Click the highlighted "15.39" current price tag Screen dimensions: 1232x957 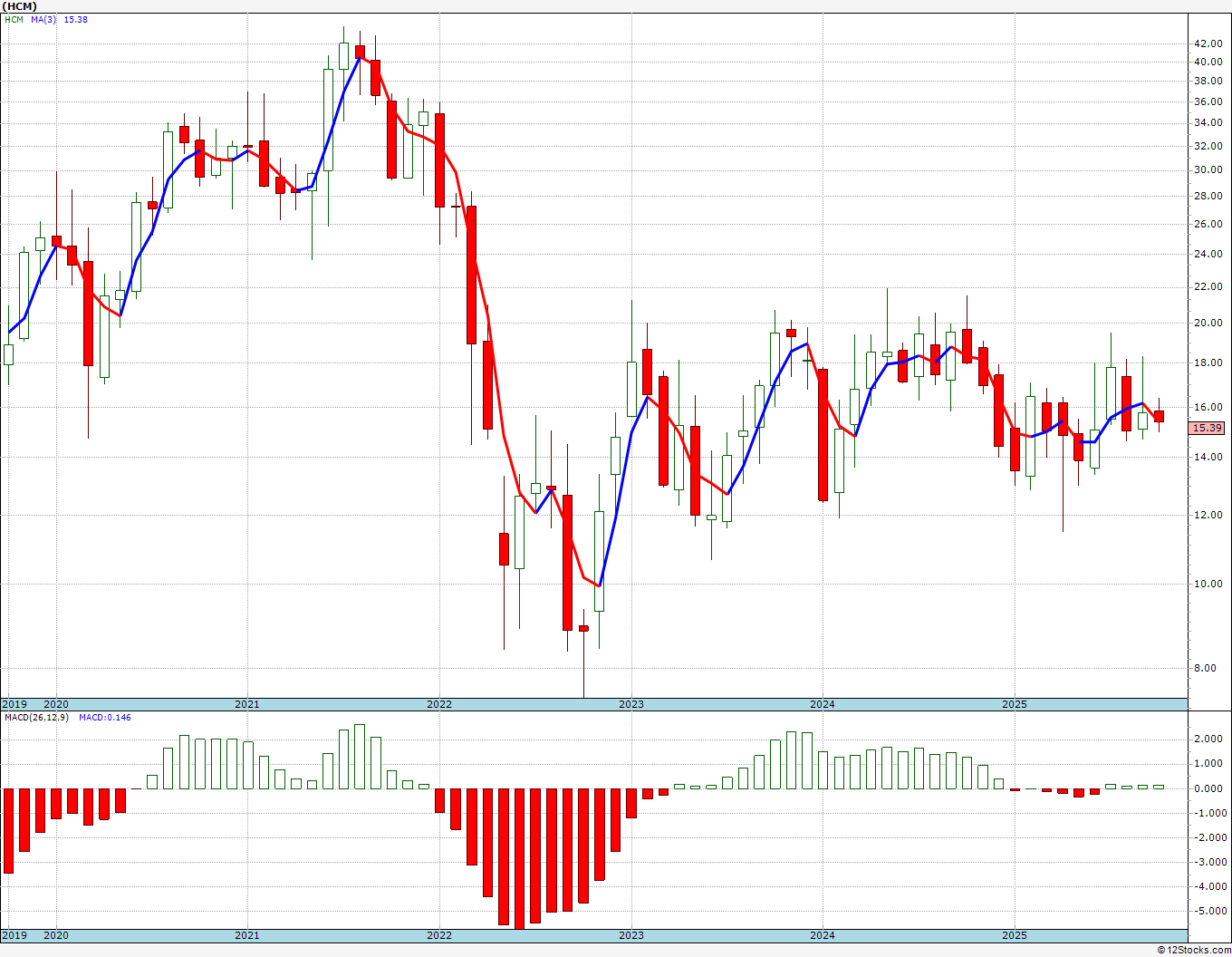[1208, 428]
